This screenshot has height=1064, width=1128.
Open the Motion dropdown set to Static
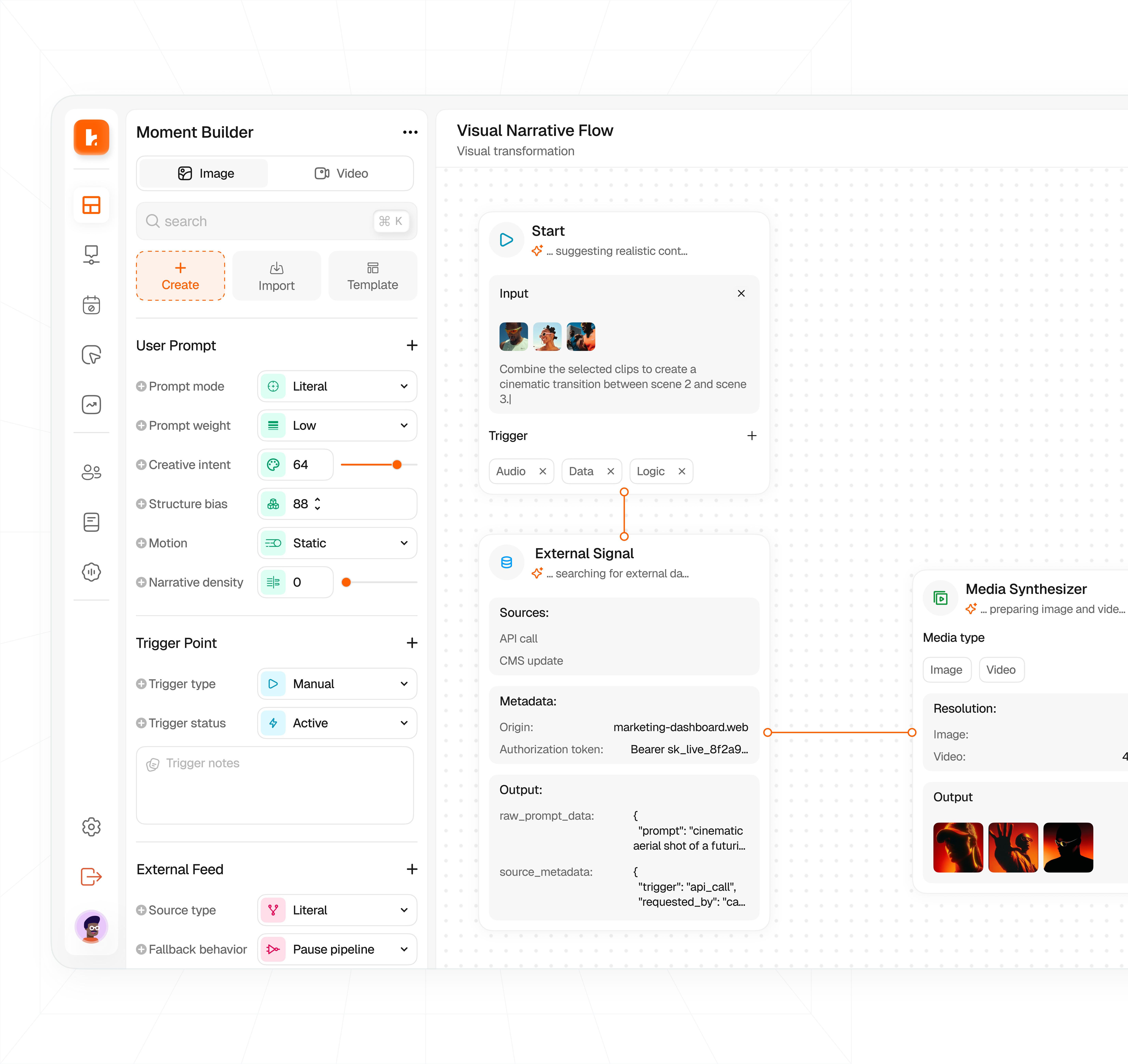tap(336, 543)
